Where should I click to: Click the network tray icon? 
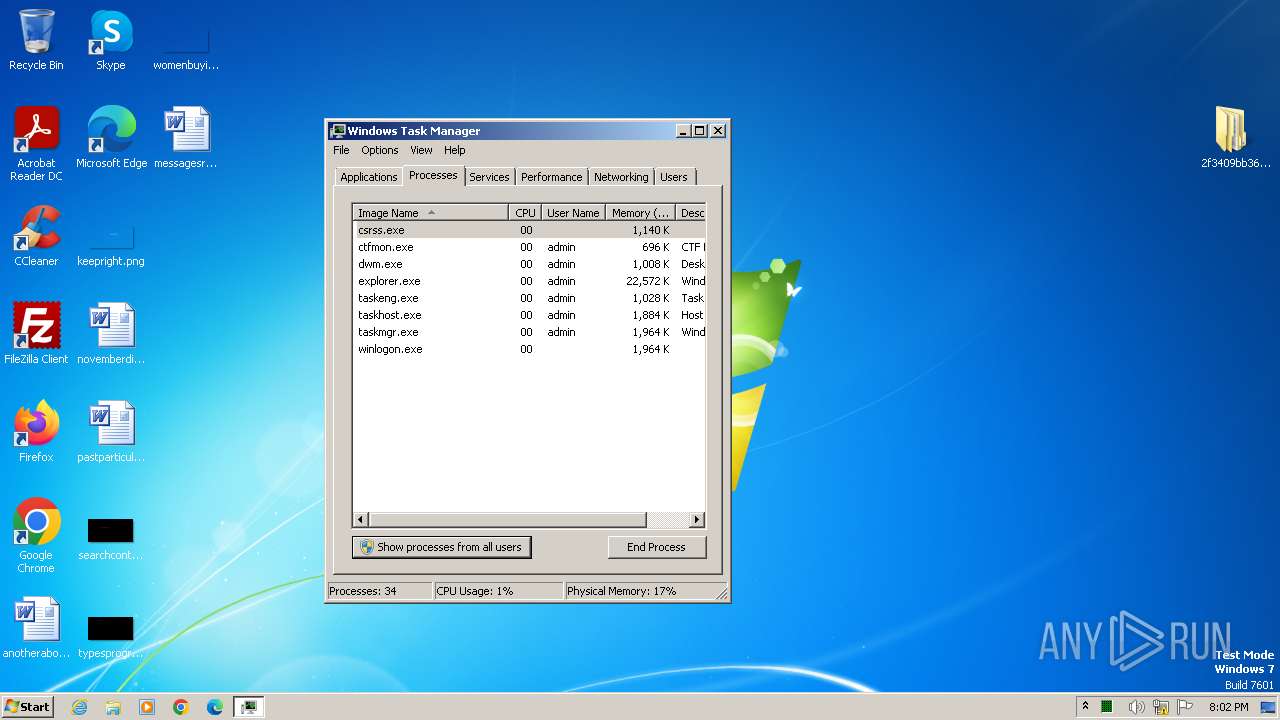pyautogui.click(x=1161, y=707)
